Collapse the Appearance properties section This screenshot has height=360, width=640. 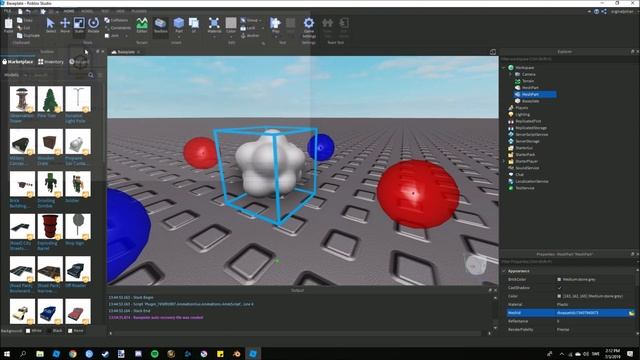504,271
